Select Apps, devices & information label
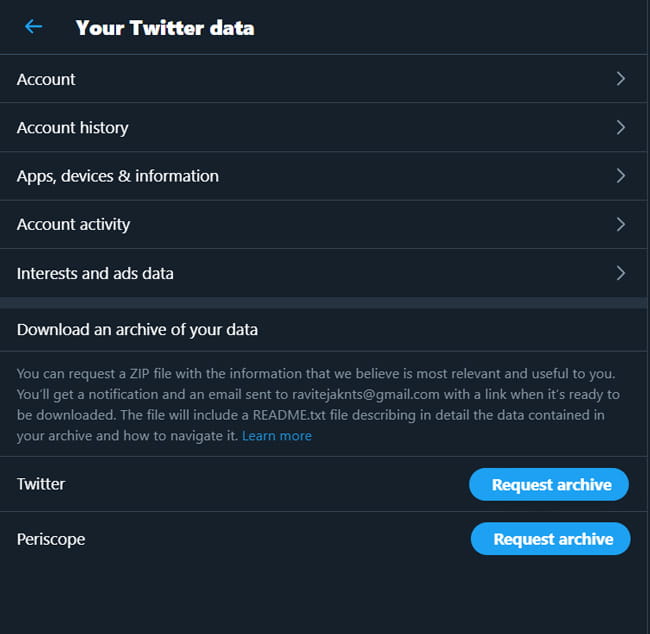This screenshot has height=634, width=650. pos(117,176)
